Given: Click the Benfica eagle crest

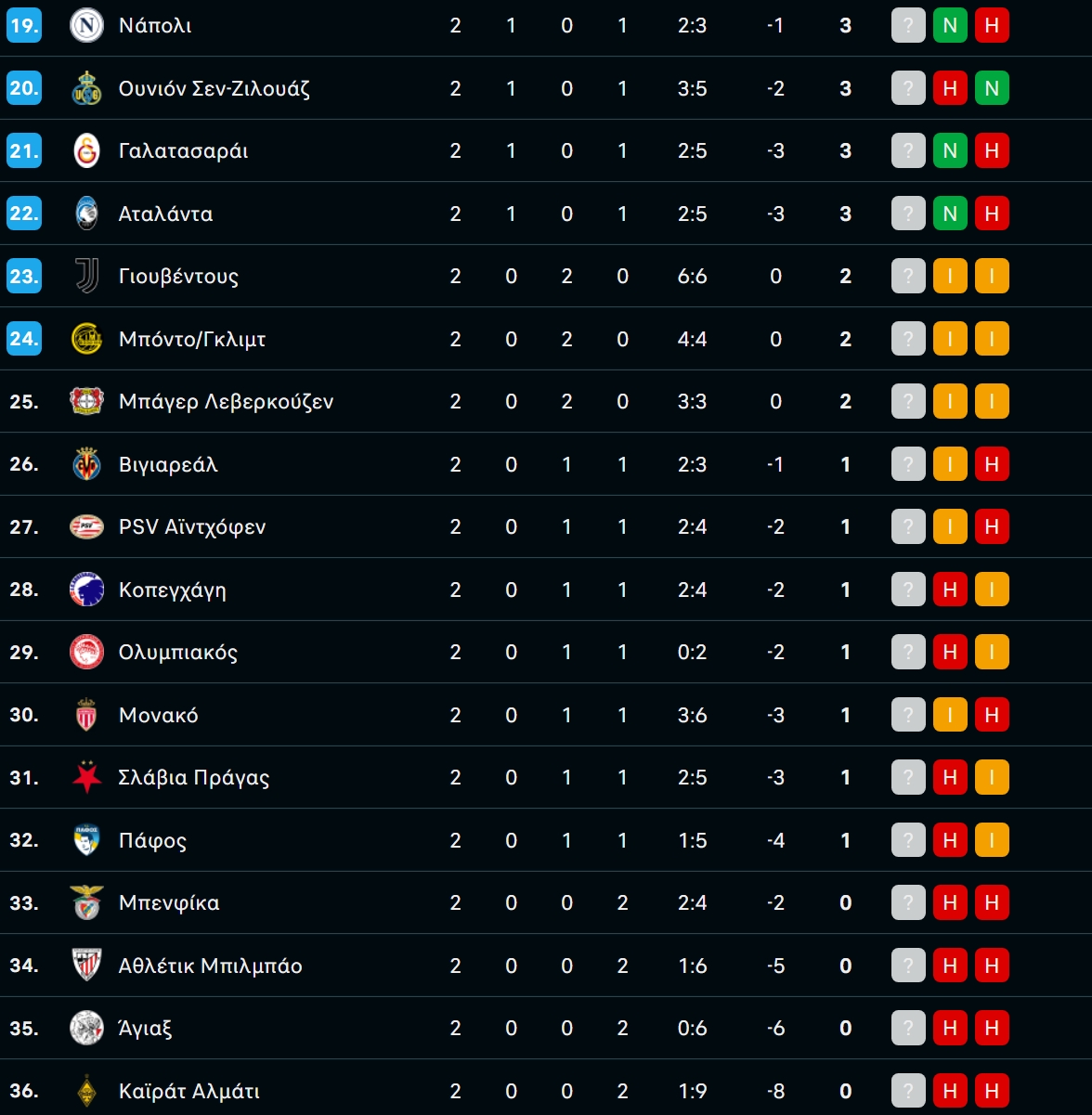Looking at the screenshot, I should (86, 902).
